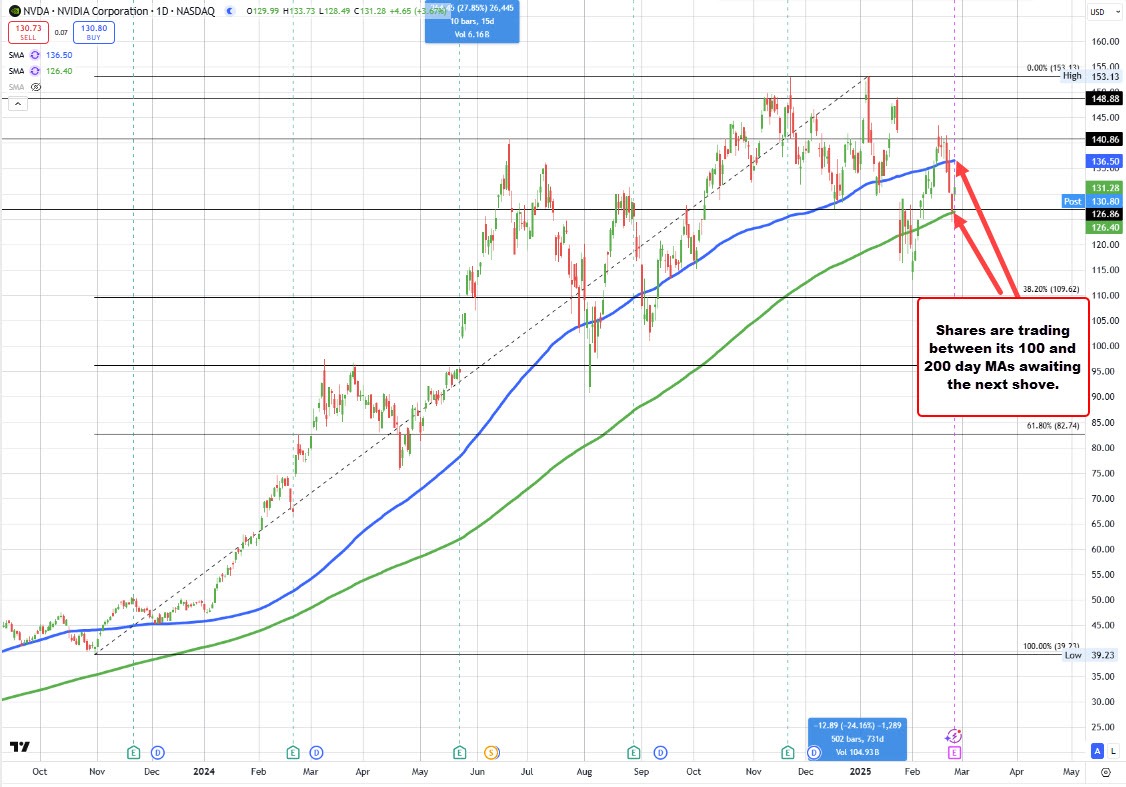Click the Low 39.23 price label
The width and height of the screenshot is (1126, 787).
click(x=1092, y=655)
